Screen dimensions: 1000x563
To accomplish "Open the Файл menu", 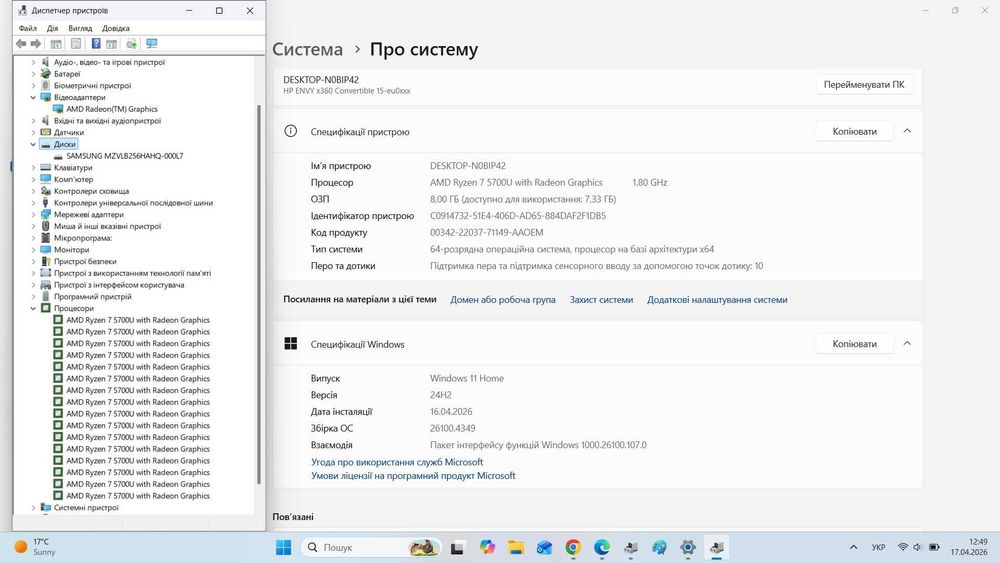I will [x=27, y=28].
